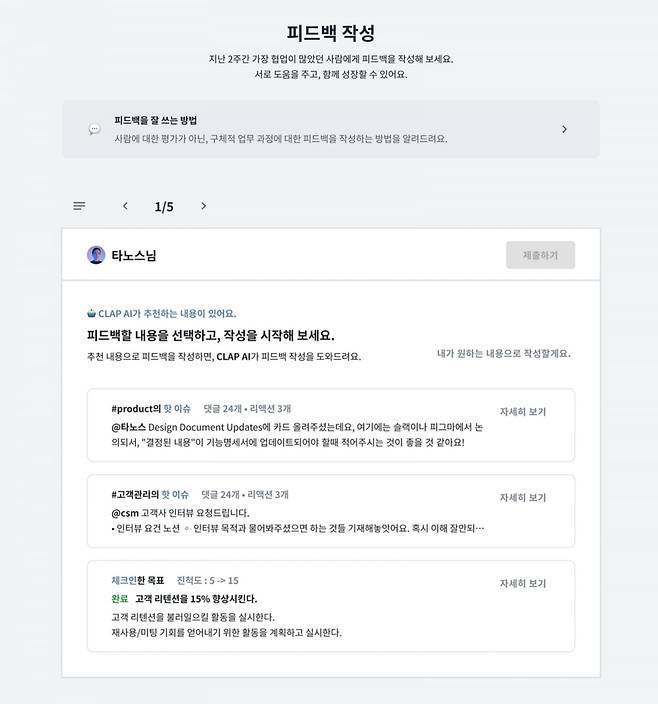The image size is (658, 704).
Task: Click the 피드백을 잘 쓰는 방법 title
Action: point(155,120)
